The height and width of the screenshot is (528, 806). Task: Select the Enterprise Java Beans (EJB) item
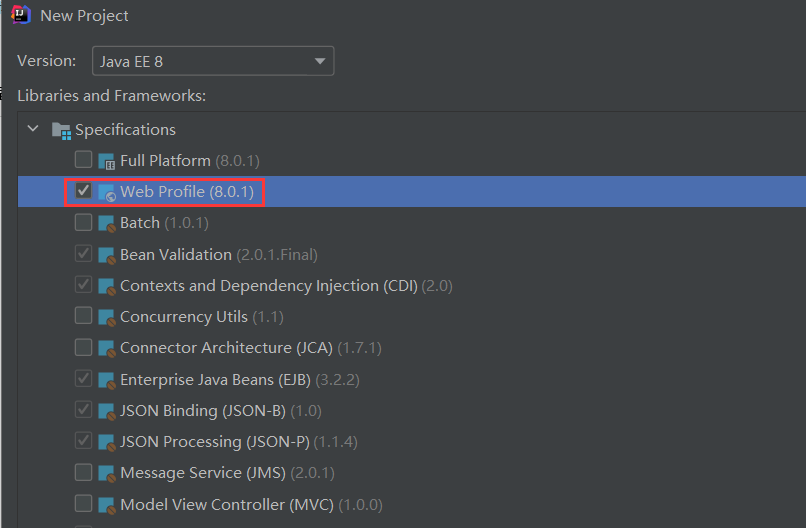pos(215,379)
